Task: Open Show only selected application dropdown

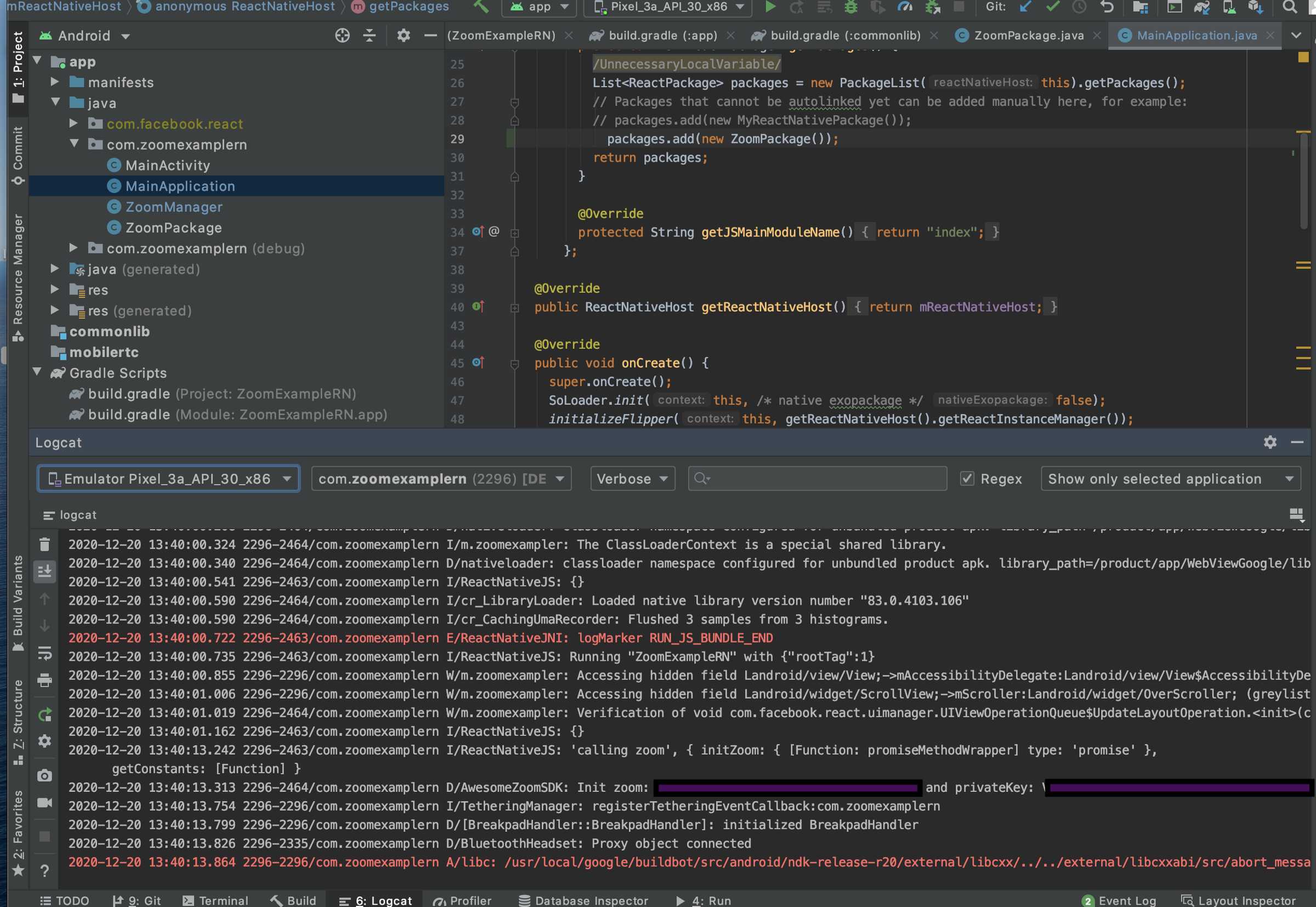Action: tap(1170, 479)
